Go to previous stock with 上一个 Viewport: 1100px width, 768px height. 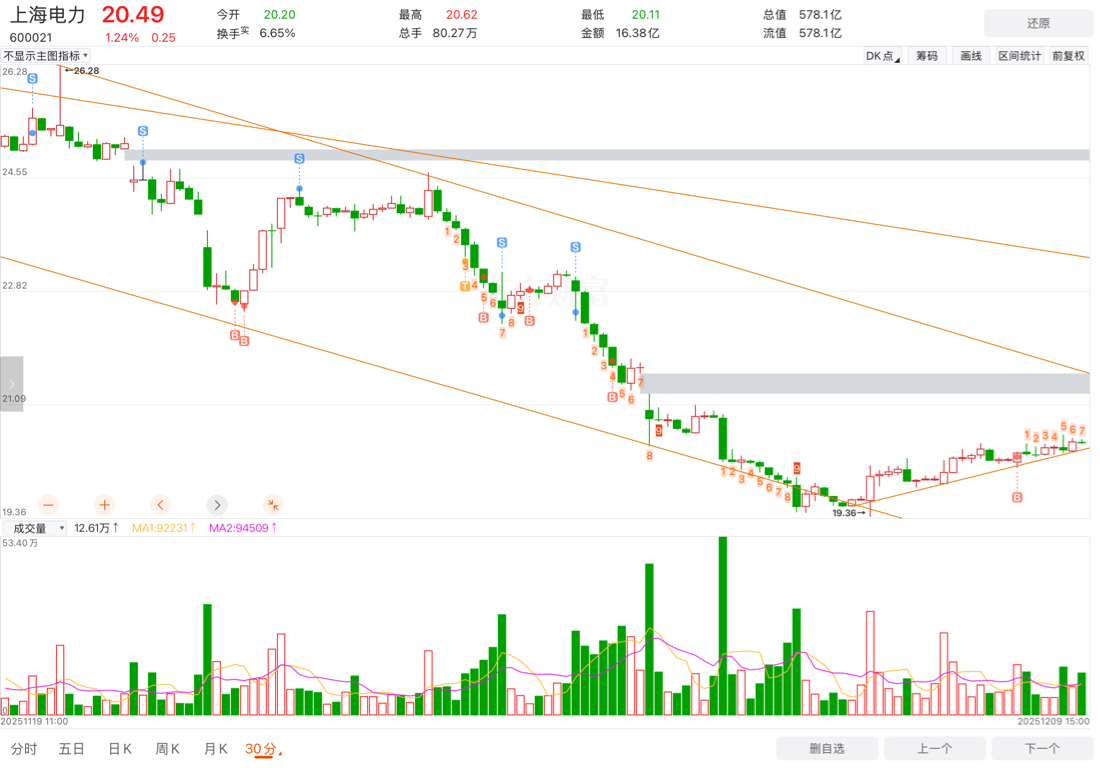934,748
